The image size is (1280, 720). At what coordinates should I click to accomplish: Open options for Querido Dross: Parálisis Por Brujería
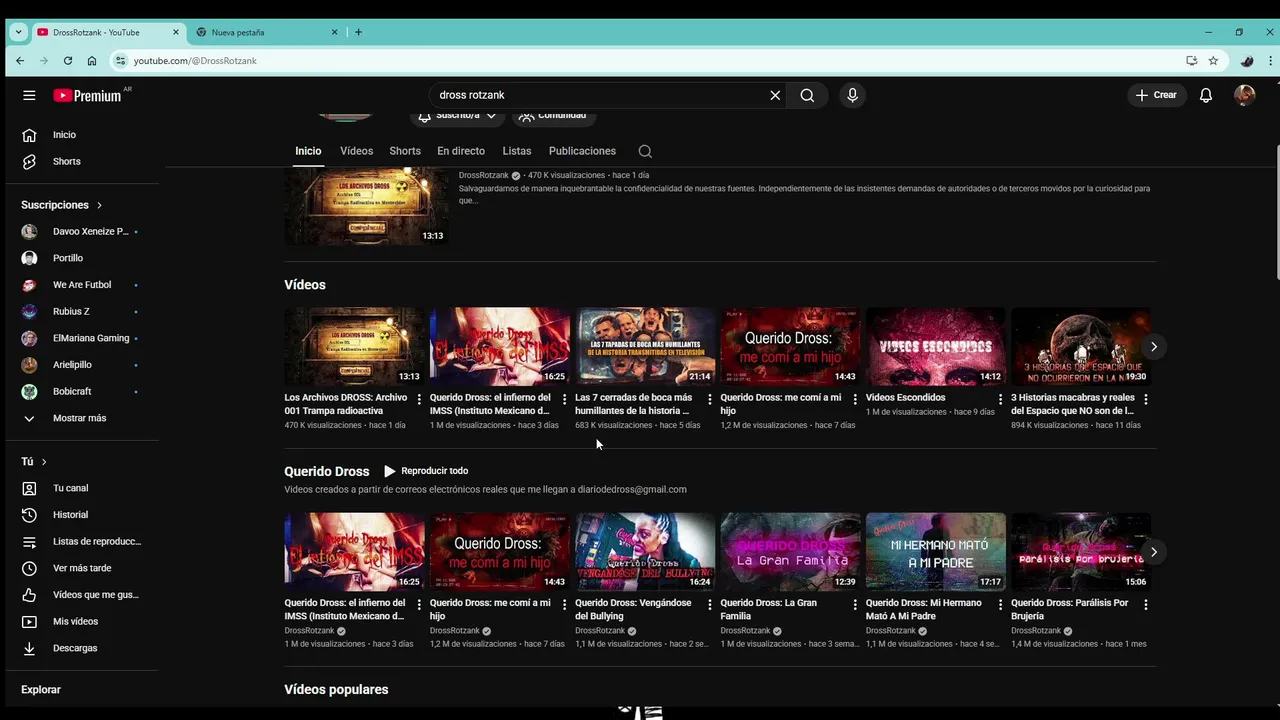[x=1146, y=605]
